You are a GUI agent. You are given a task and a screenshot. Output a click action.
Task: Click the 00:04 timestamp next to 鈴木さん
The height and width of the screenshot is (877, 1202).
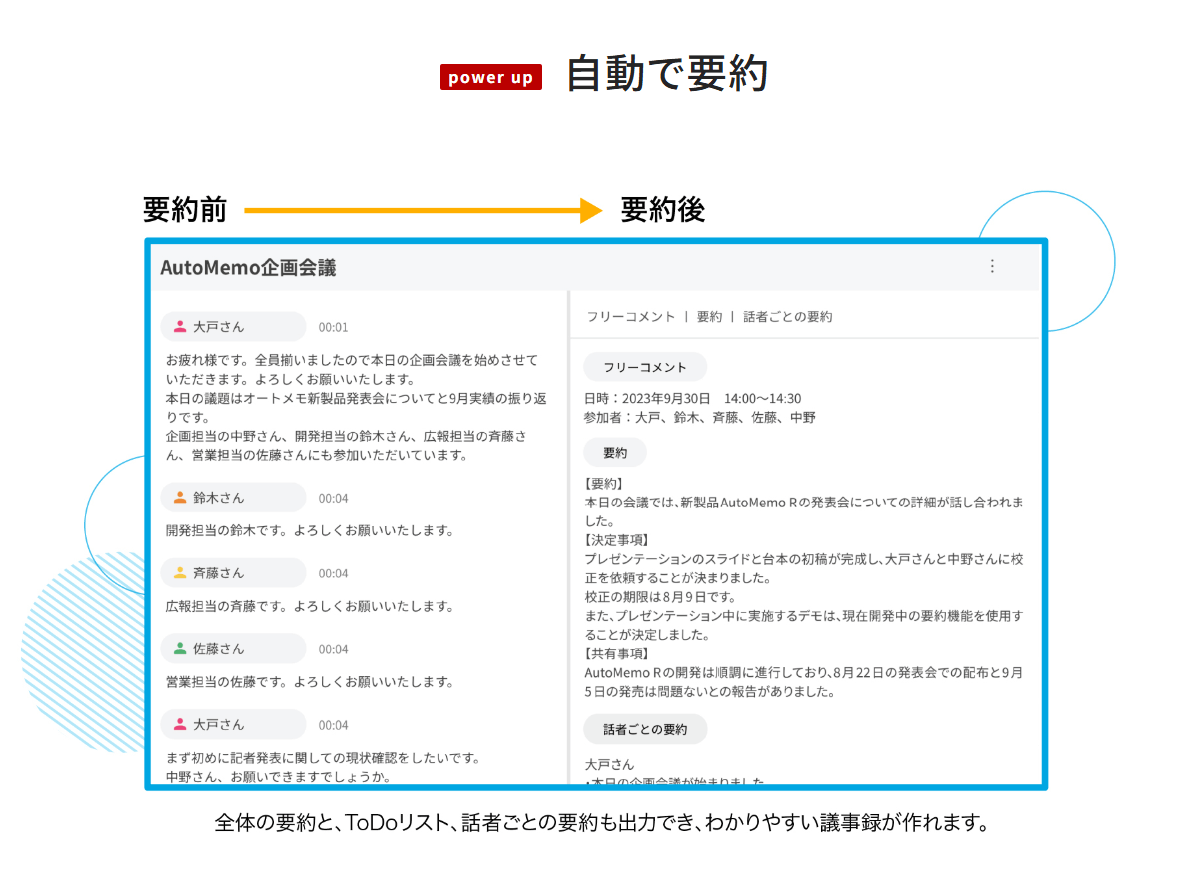pyautogui.click(x=333, y=499)
